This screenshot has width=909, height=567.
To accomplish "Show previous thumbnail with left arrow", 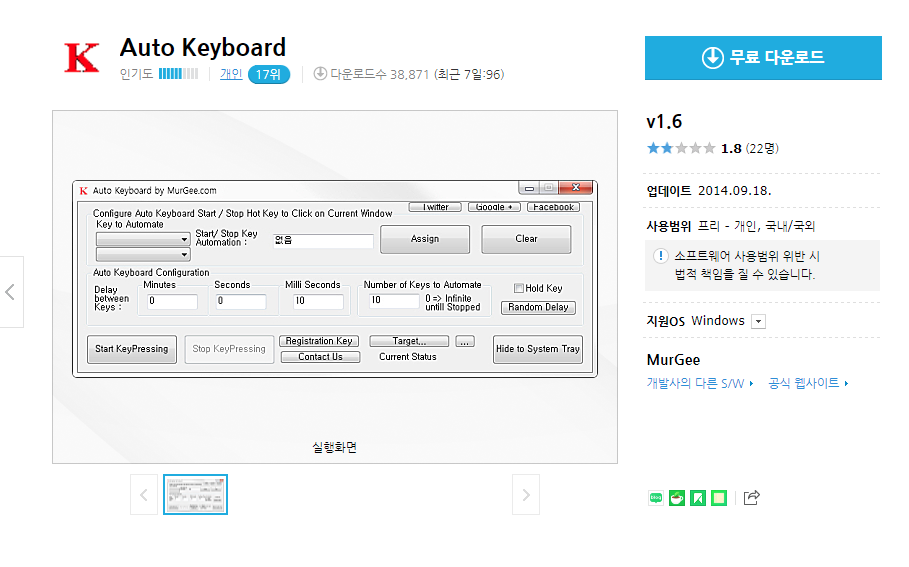I will [x=144, y=495].
